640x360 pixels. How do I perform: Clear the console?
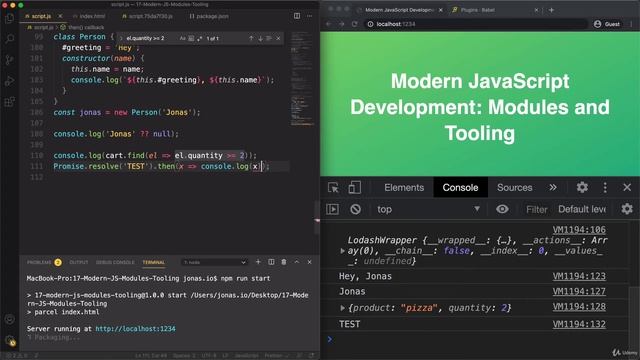pos(356,209)
